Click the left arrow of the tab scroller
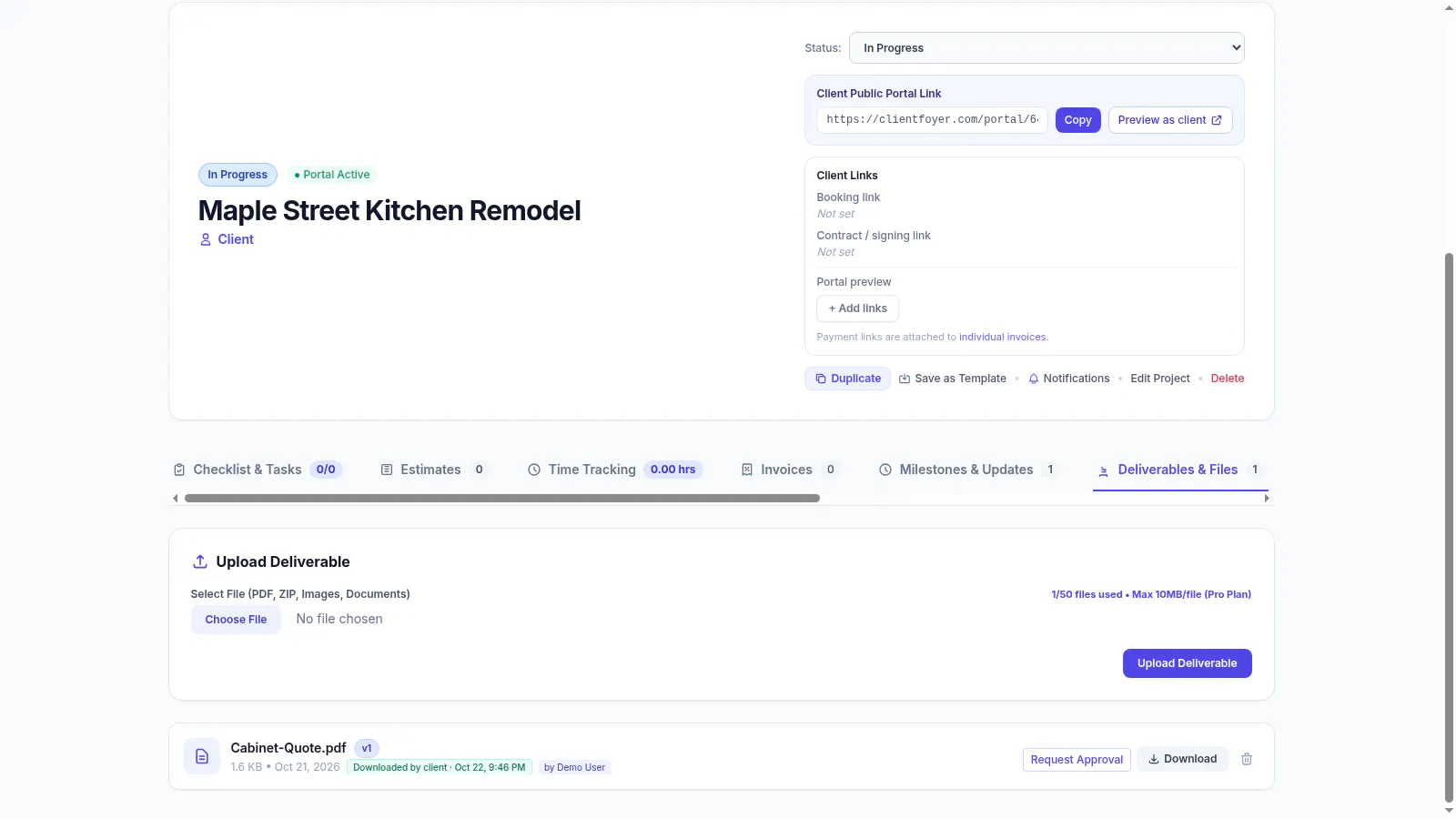The width and height of the screenshot is (1456, 819). (176, 498)
